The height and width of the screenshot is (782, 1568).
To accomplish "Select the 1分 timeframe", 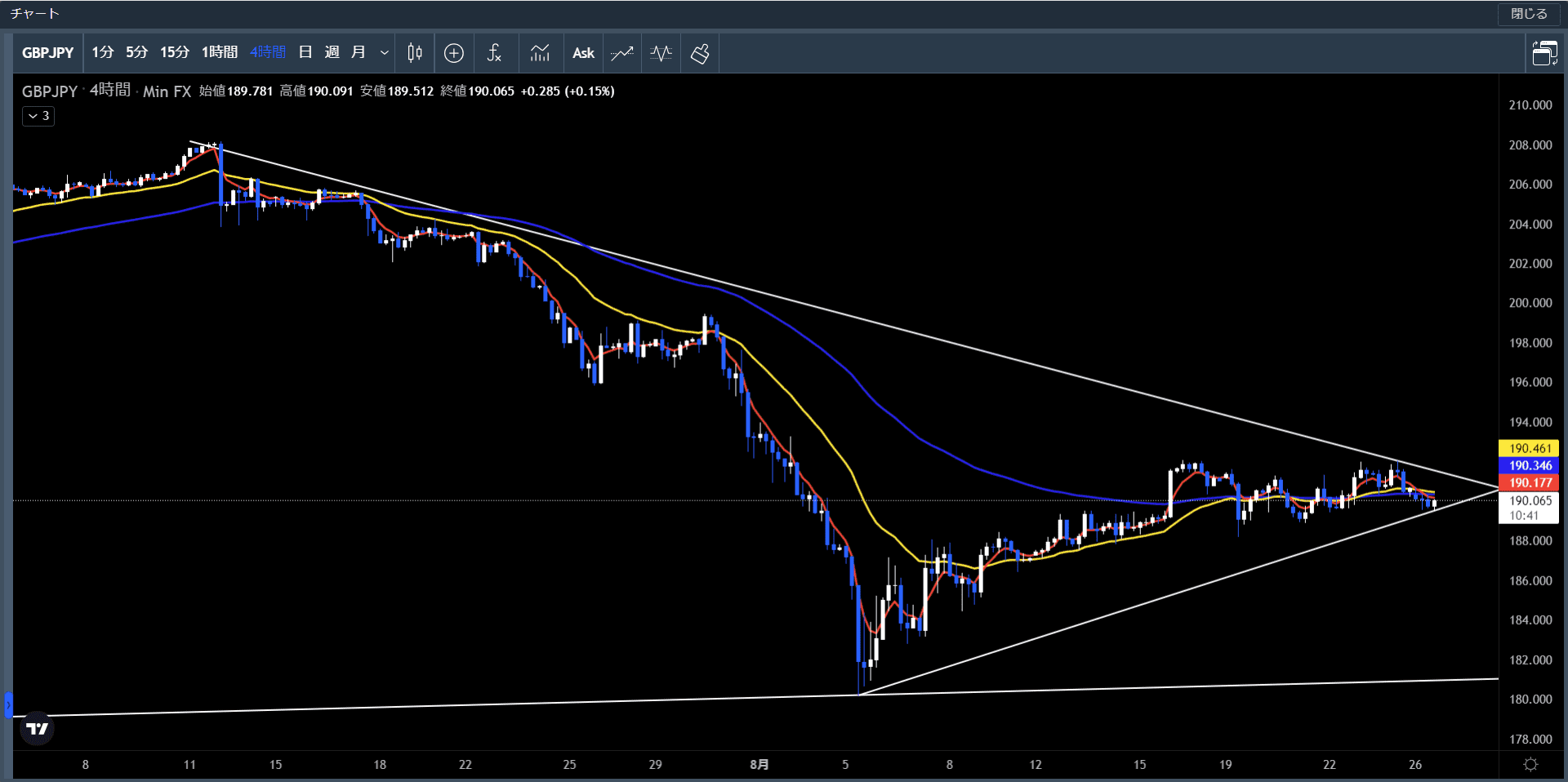I will click(103, 52).
